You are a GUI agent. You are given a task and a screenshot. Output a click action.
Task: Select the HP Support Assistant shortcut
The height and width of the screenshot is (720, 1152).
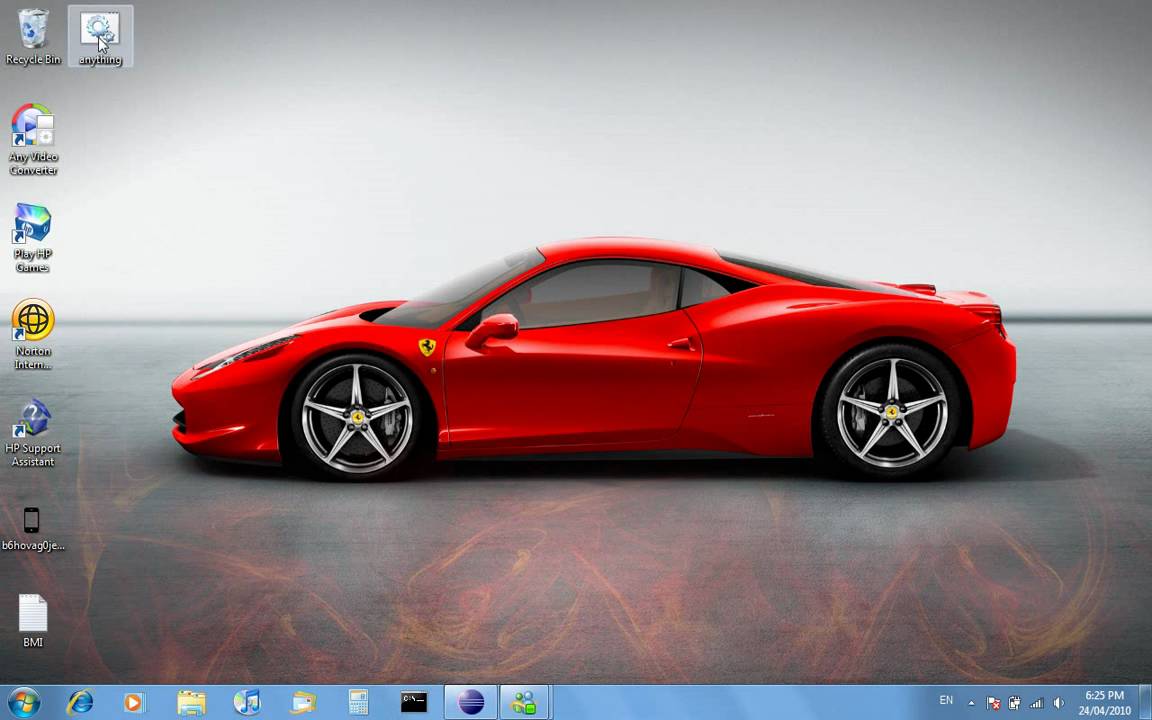[x=33, y=433]
